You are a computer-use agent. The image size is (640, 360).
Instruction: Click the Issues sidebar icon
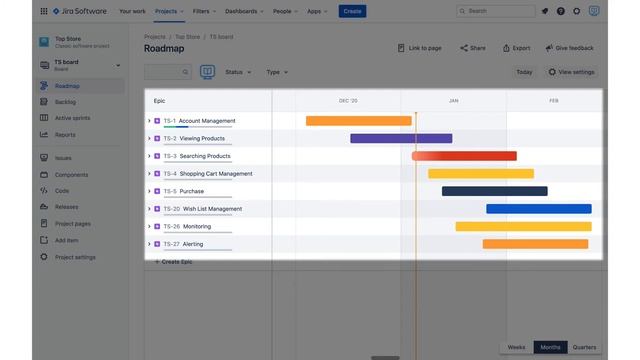click(44, 158)
